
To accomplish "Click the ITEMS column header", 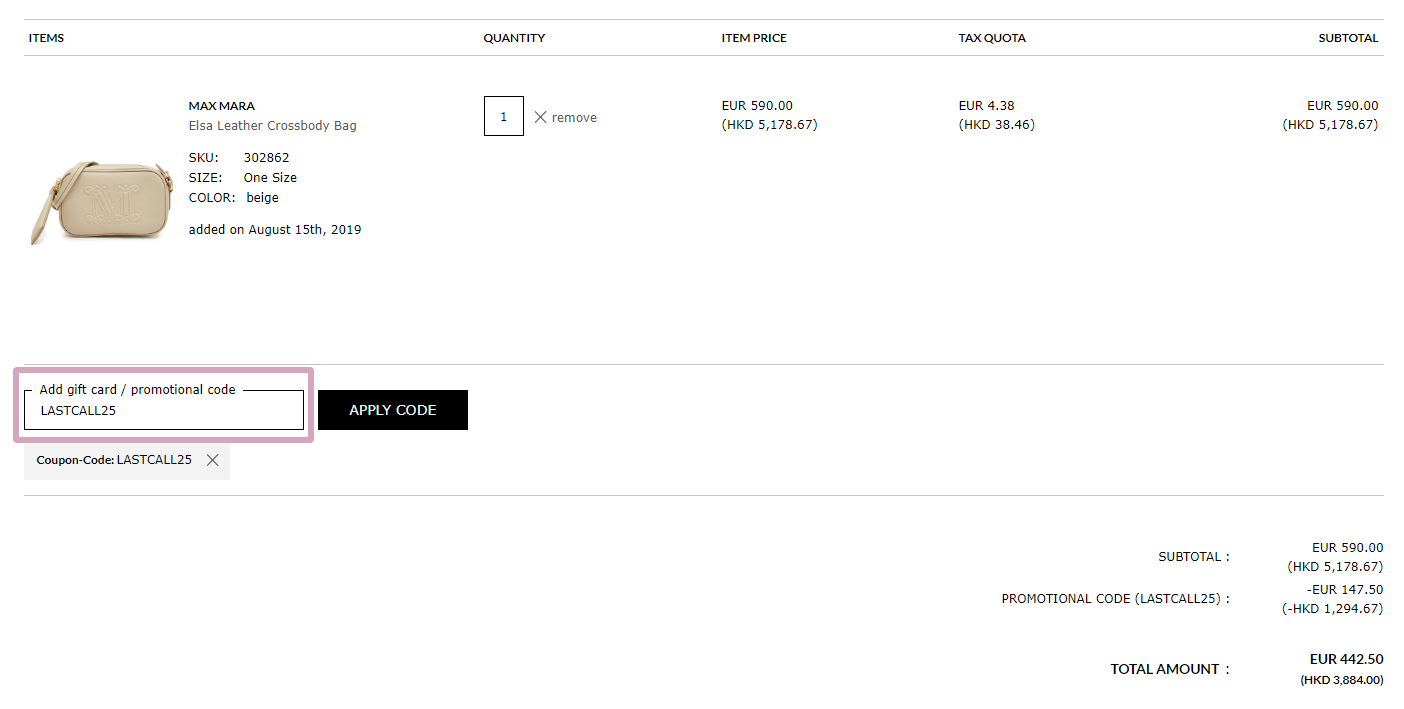I will pos(47,38).
